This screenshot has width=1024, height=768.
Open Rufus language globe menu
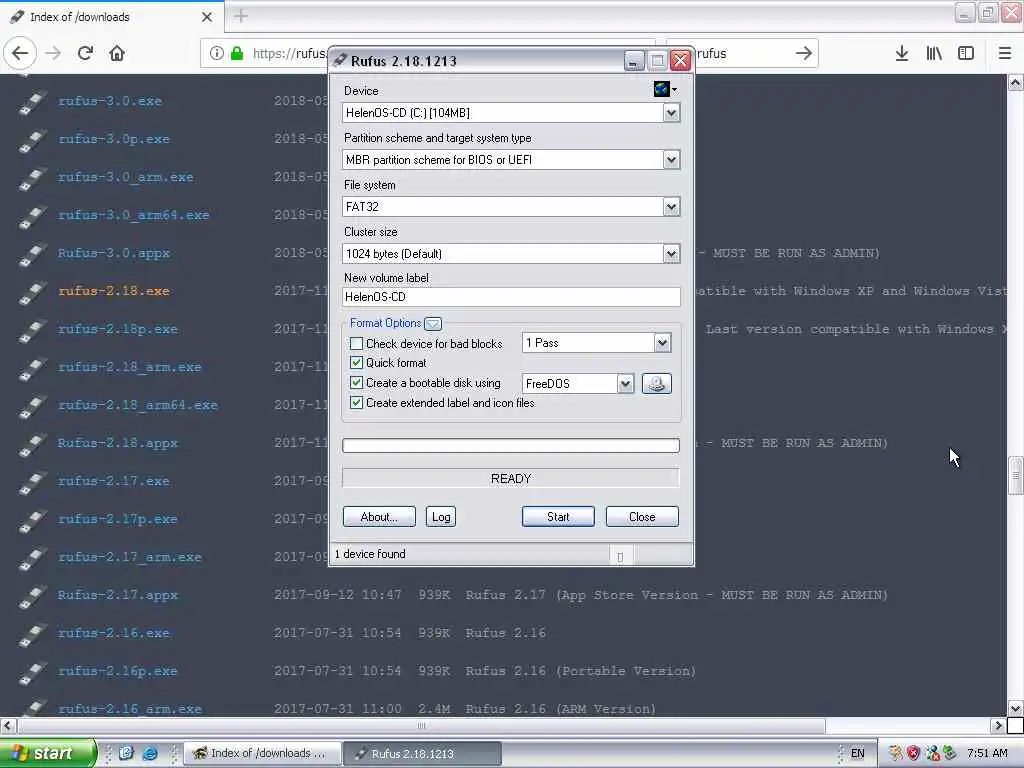[x=665, y=89]
